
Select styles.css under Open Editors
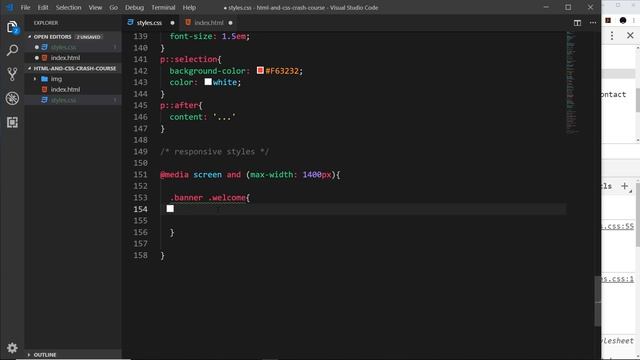[73, 47]
